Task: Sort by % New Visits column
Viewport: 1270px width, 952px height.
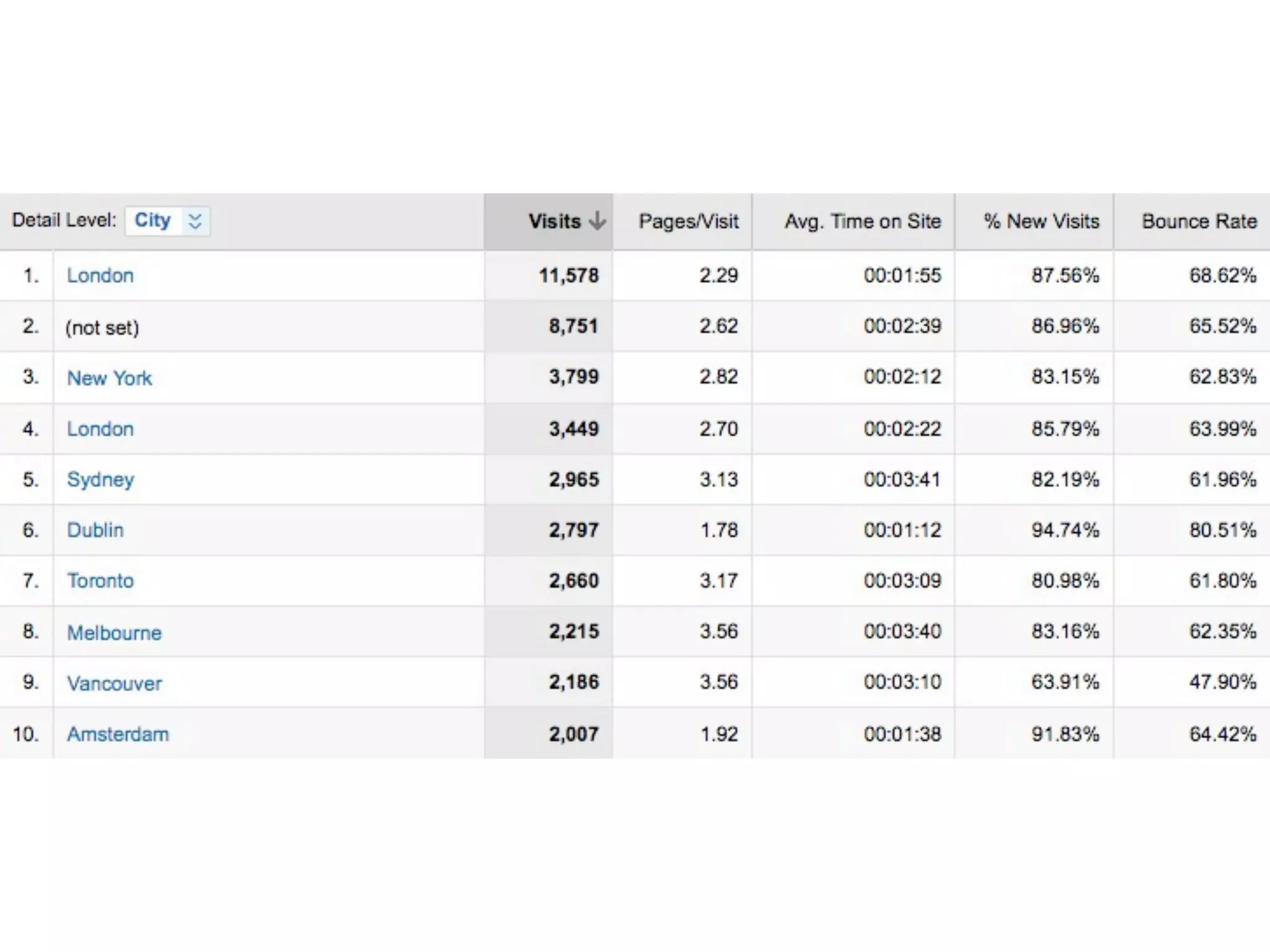Action: 1041,221
